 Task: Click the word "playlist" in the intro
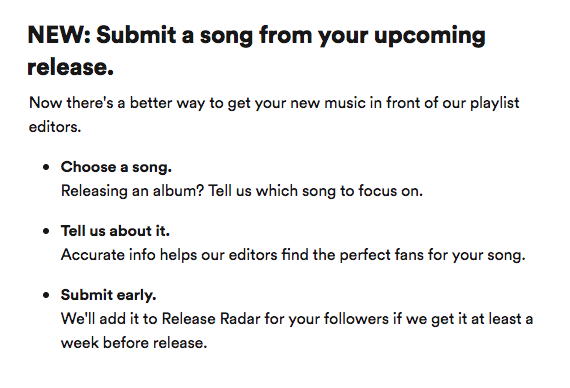[x=495, y=103]
